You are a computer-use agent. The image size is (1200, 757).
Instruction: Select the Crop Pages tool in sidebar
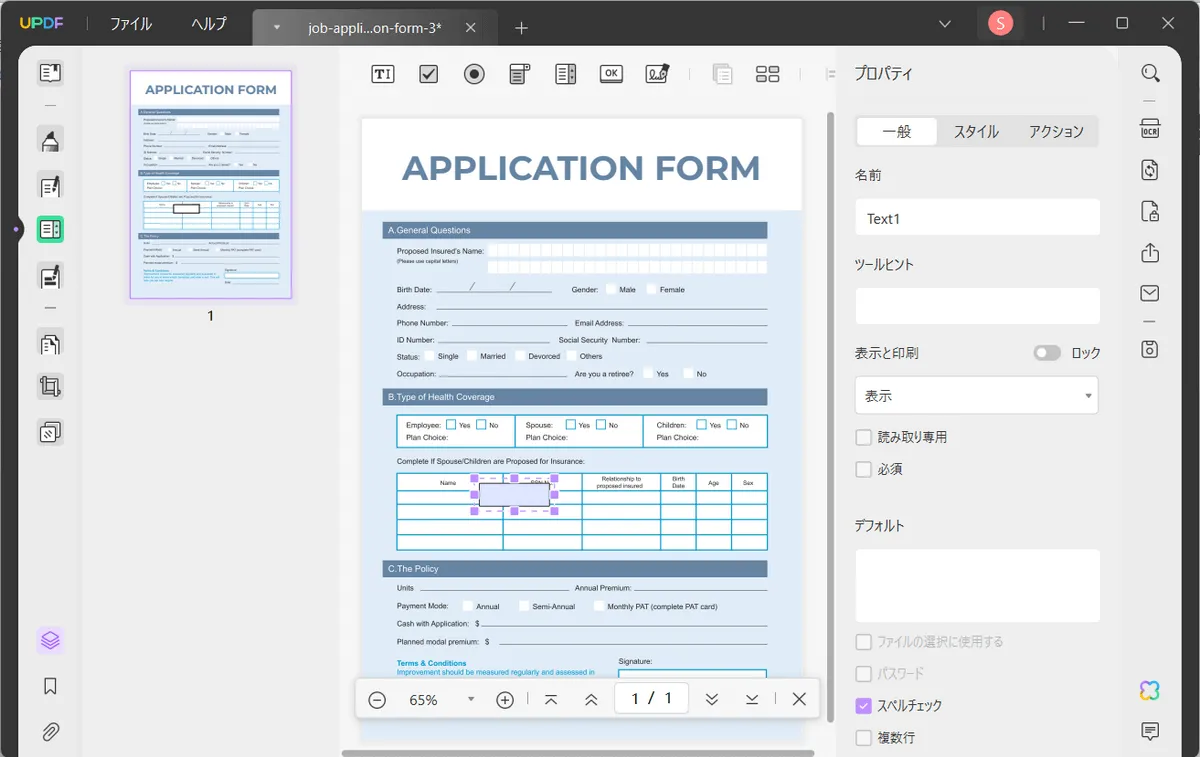click(50, 387)
